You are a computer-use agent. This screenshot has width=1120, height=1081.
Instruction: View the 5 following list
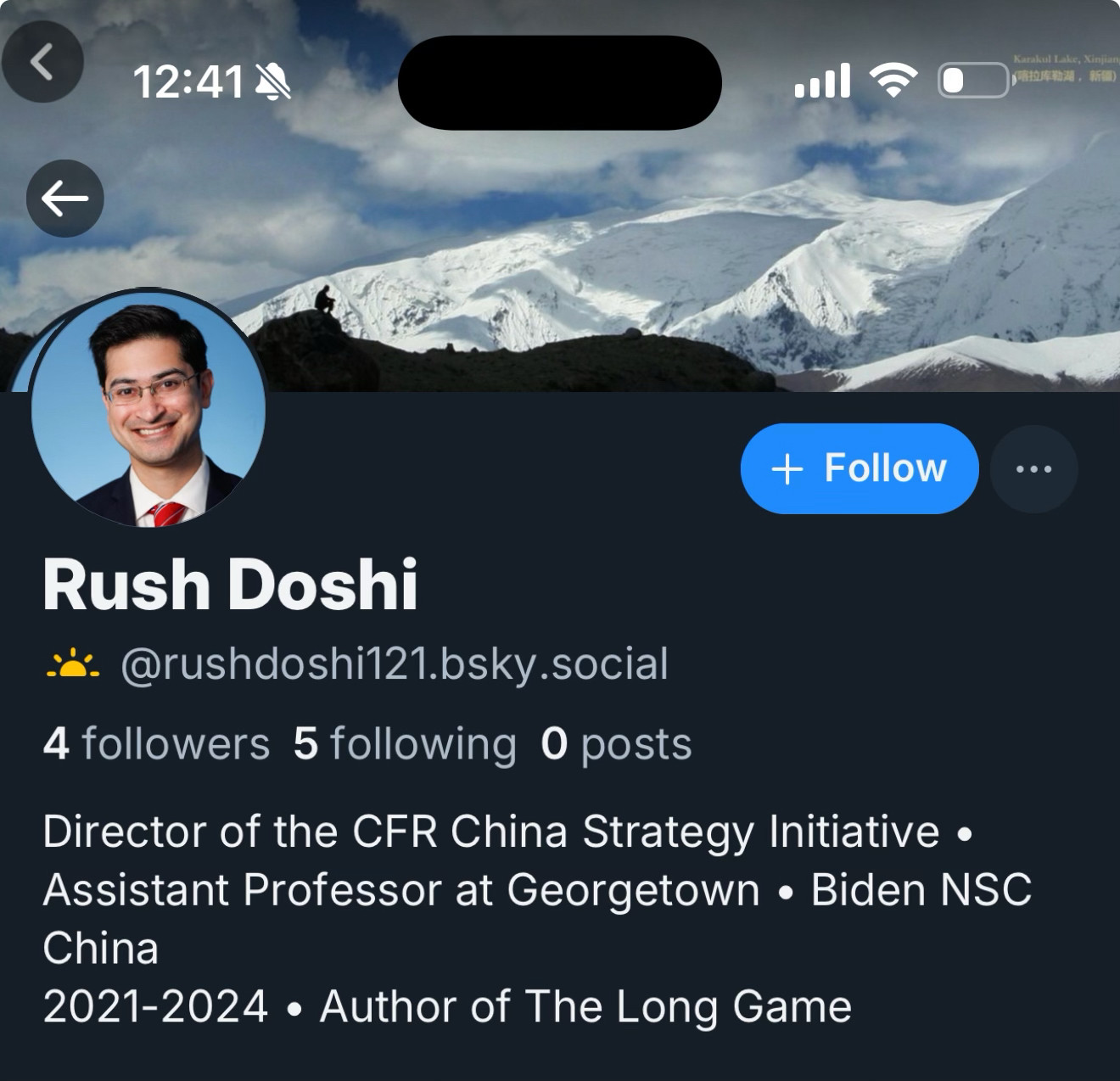pyautogui.click(x=405, y=744)
